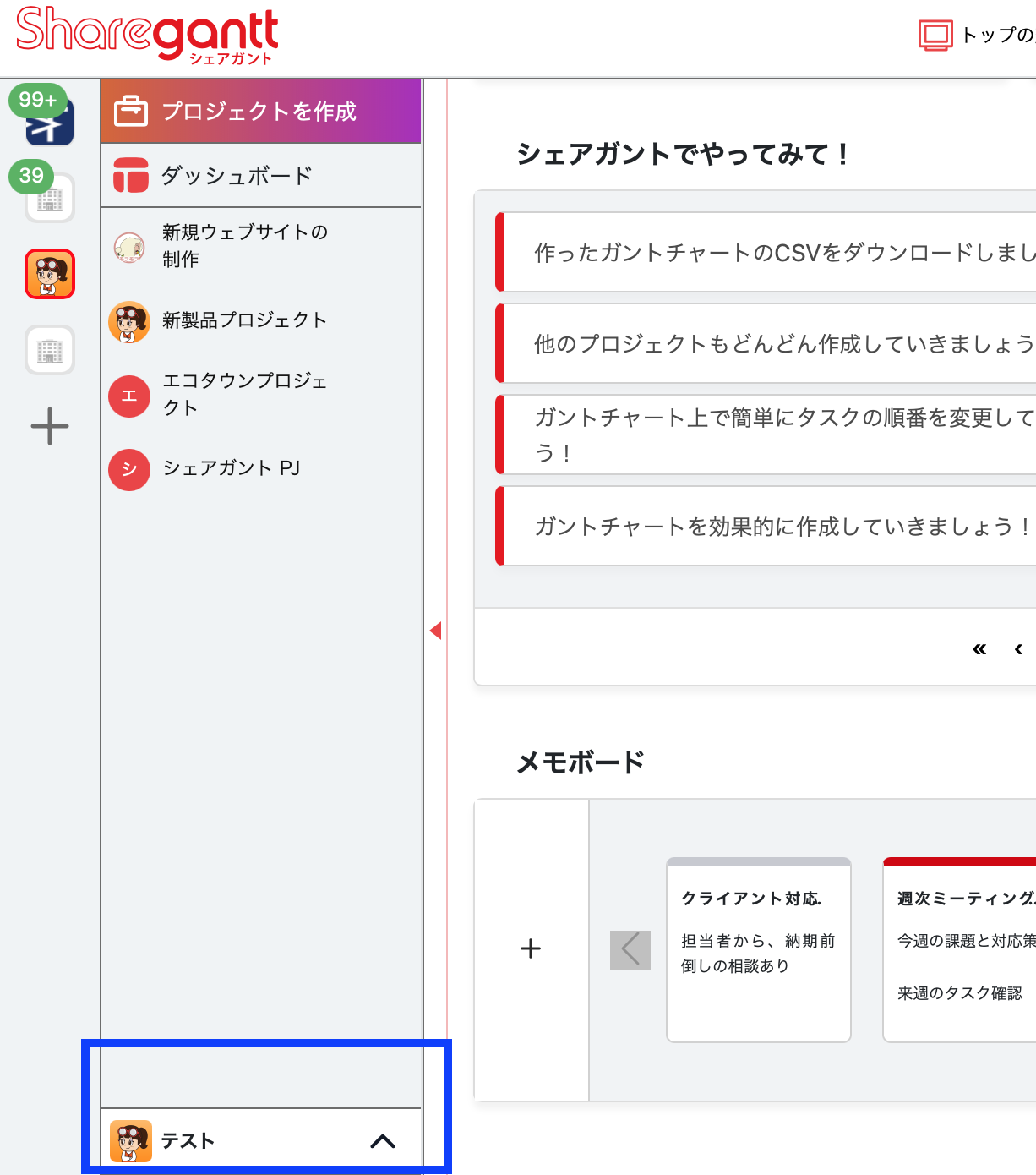The height and width of the screenshot is (1175, 1036).
Task: Click プロジェクトを作成 button
Action: (260, 112)
